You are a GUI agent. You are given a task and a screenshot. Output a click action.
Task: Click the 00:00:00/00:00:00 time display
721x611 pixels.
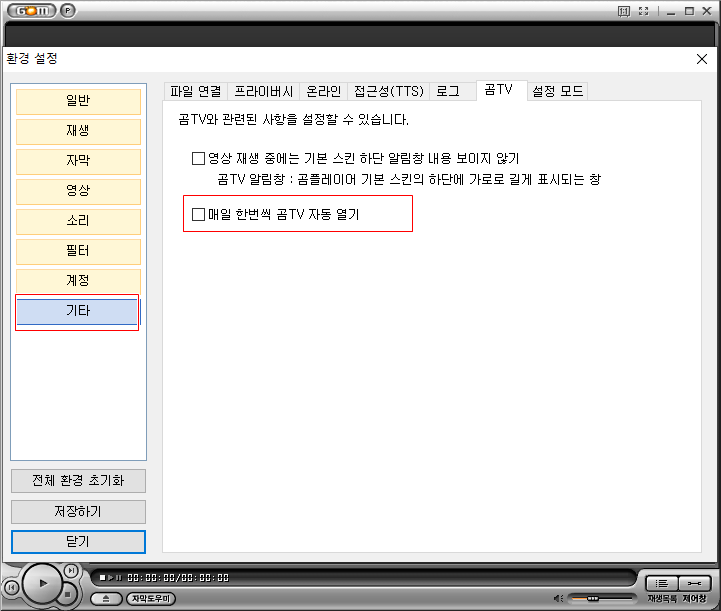pyautogui.click(x=178, y=577)
